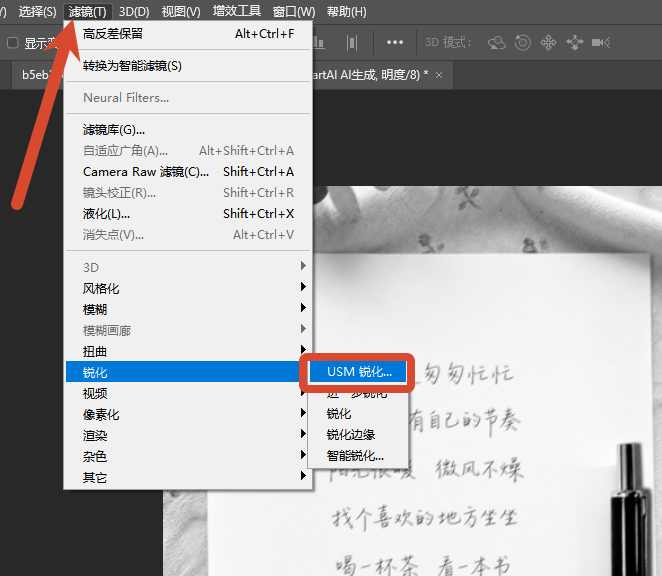662x576 pixels.
Task: Expand the 杂色 submenu
Action: coord(188,456)
